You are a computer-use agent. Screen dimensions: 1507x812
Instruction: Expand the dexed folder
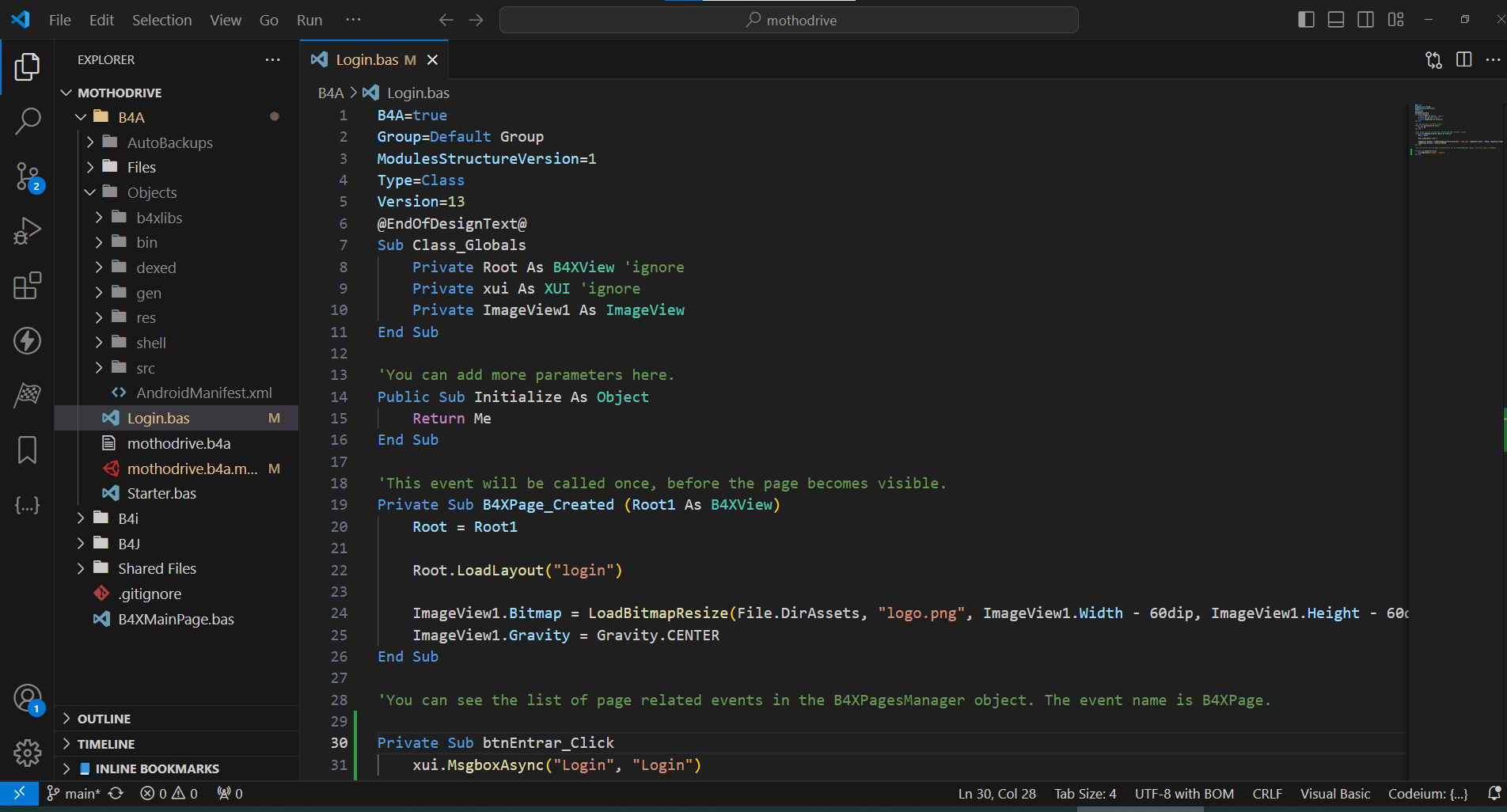coord(178,268)
